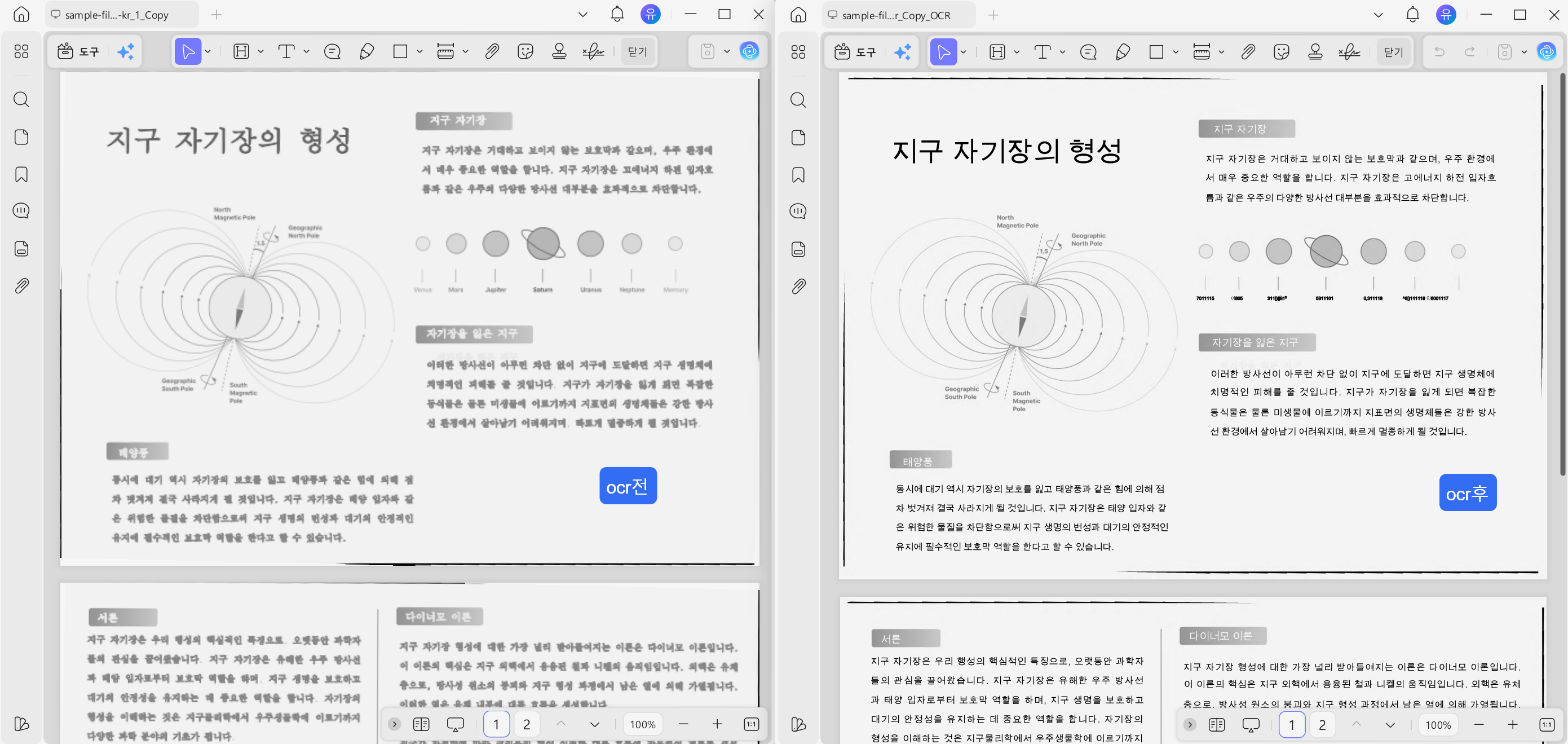Toggle two-page view in left window bottom bar
This screenshot has width=1568, height=744.
pyautogui.click(x=421, y=724)
